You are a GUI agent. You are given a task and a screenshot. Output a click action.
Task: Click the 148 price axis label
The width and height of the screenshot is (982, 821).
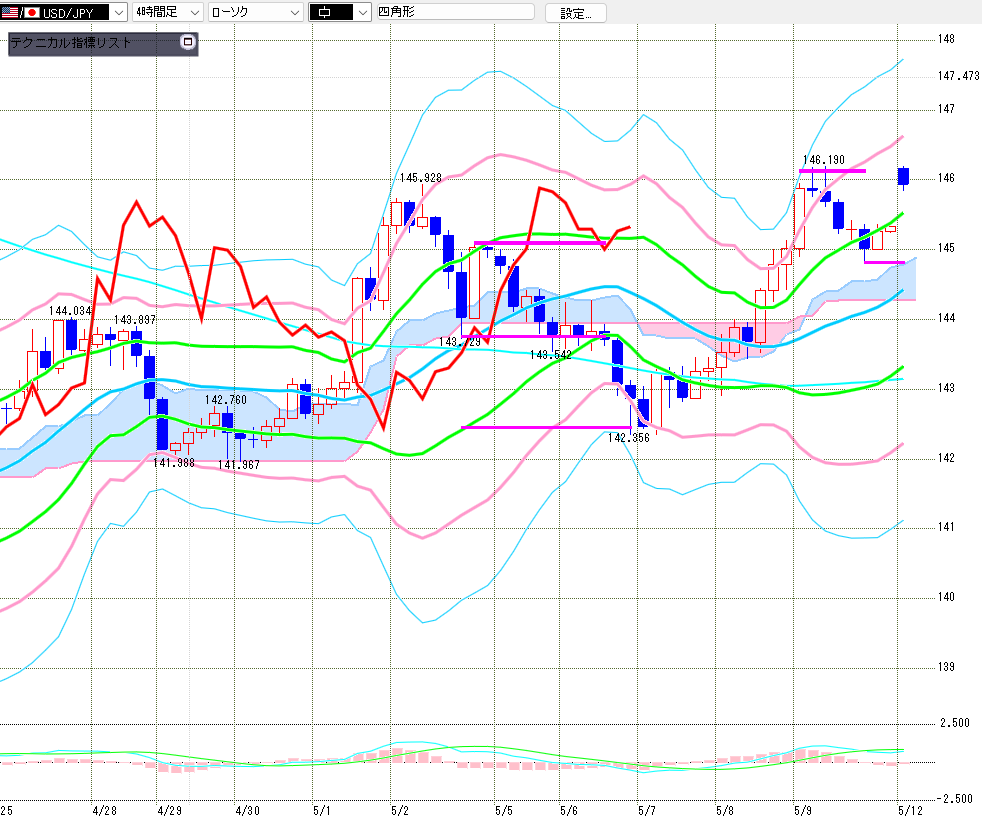point(946,39)
